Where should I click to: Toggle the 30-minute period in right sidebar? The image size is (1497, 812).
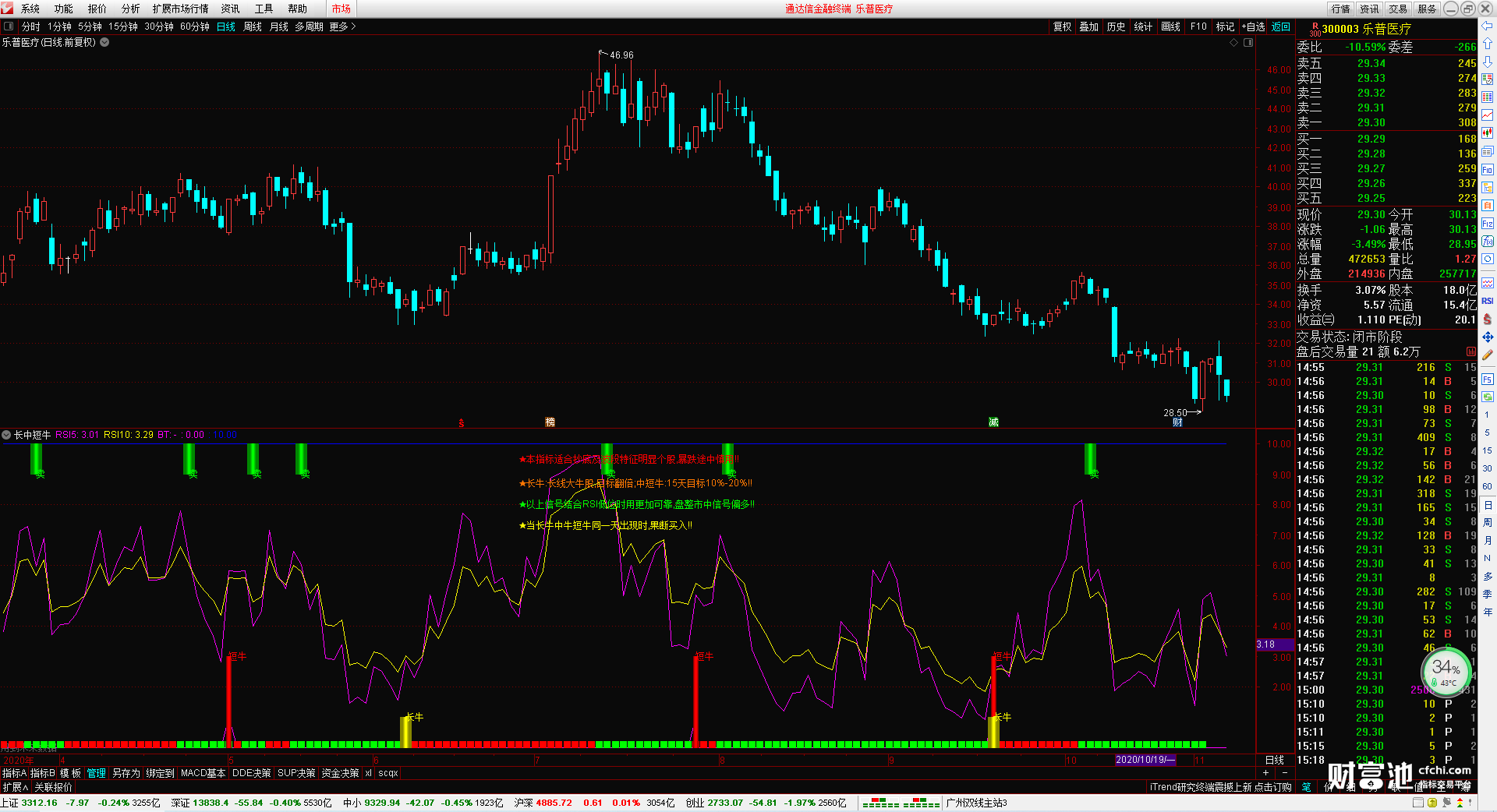tap(1488, 468)
